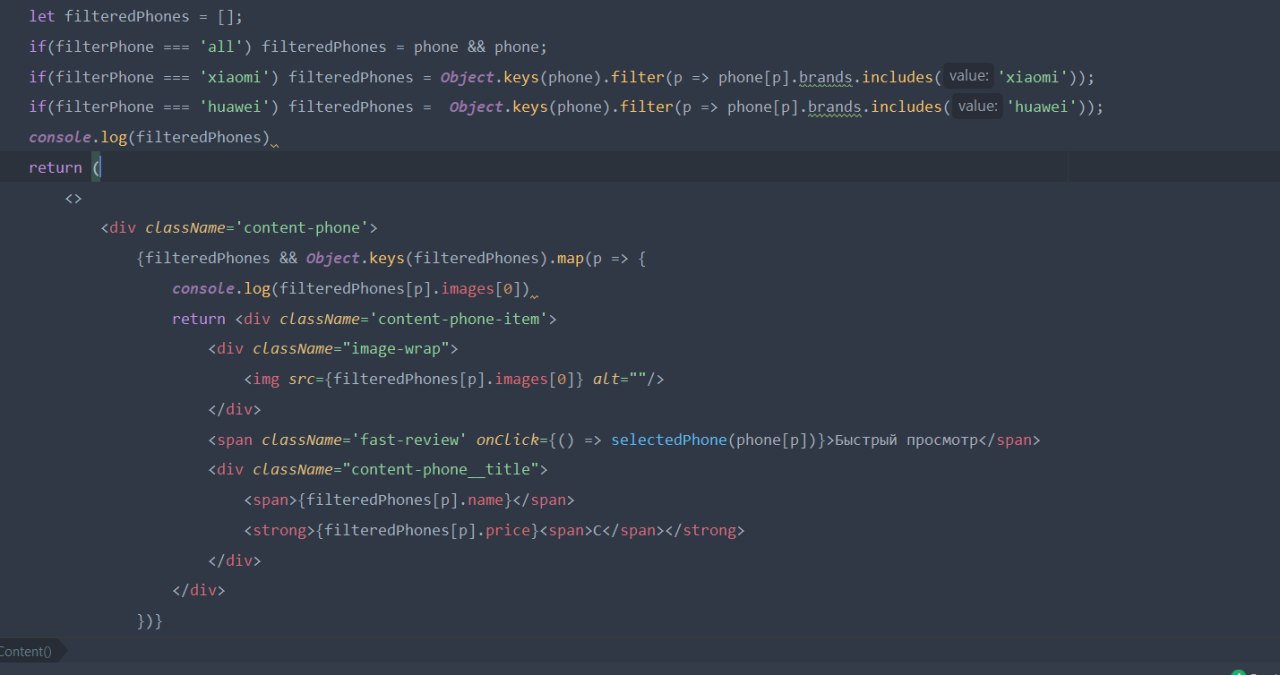This screenshot has width=1280, height=675.
Task: Click the 'map' method call
Action: 570,259
